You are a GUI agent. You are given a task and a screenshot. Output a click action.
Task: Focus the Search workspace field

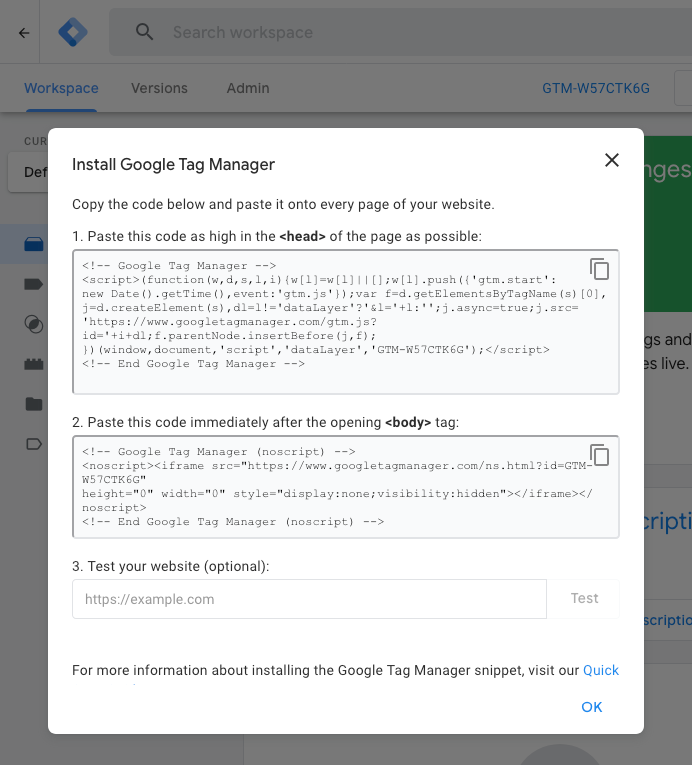[x=400, y=32]
